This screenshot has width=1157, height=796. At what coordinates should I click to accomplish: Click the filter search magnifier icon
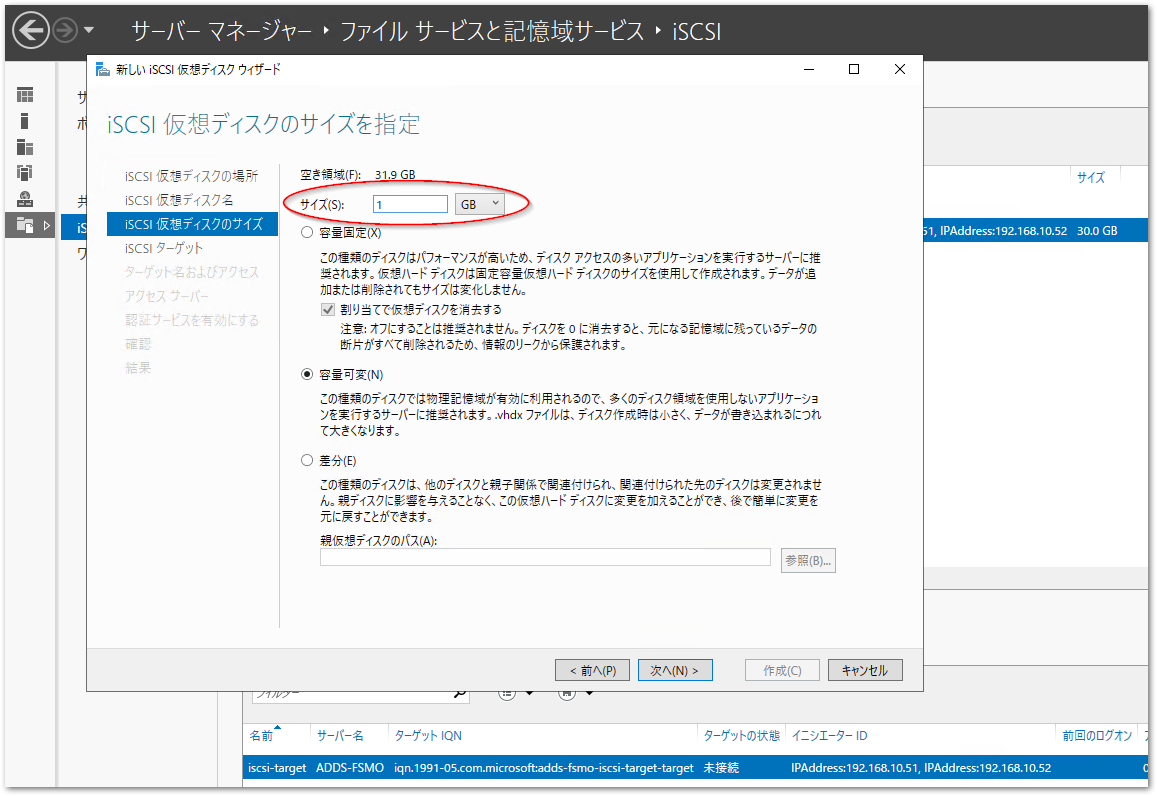[x=459, y=694]
